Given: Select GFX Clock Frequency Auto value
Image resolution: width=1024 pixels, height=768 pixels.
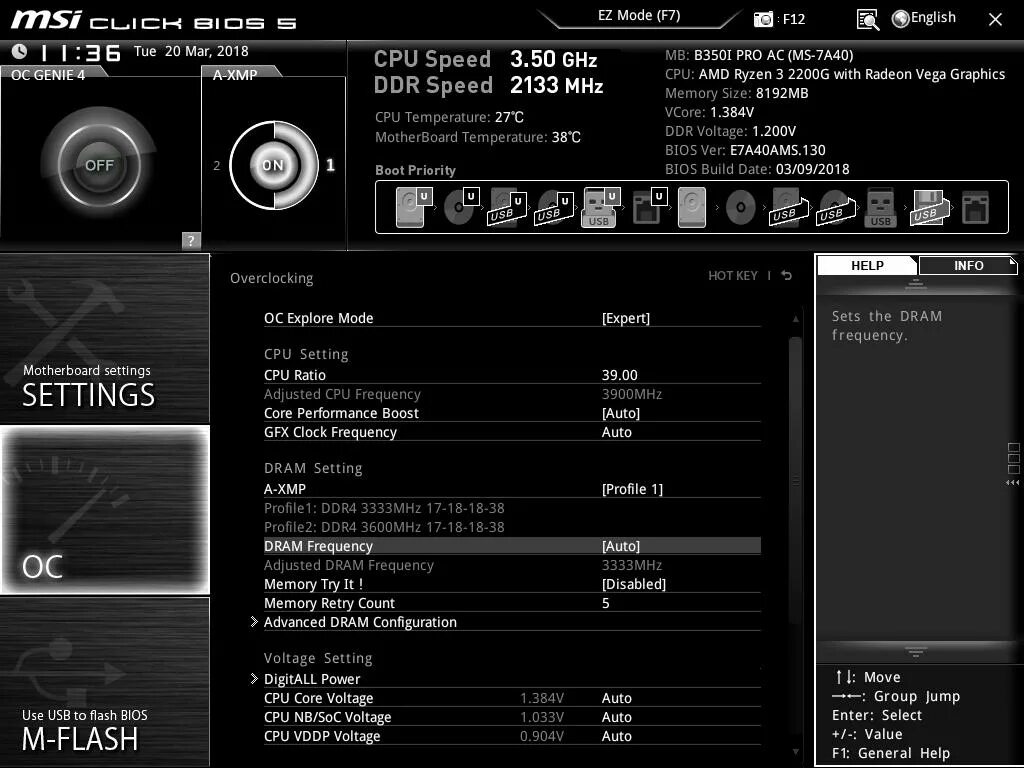Looking at the screenshot, I should (616, 432).
